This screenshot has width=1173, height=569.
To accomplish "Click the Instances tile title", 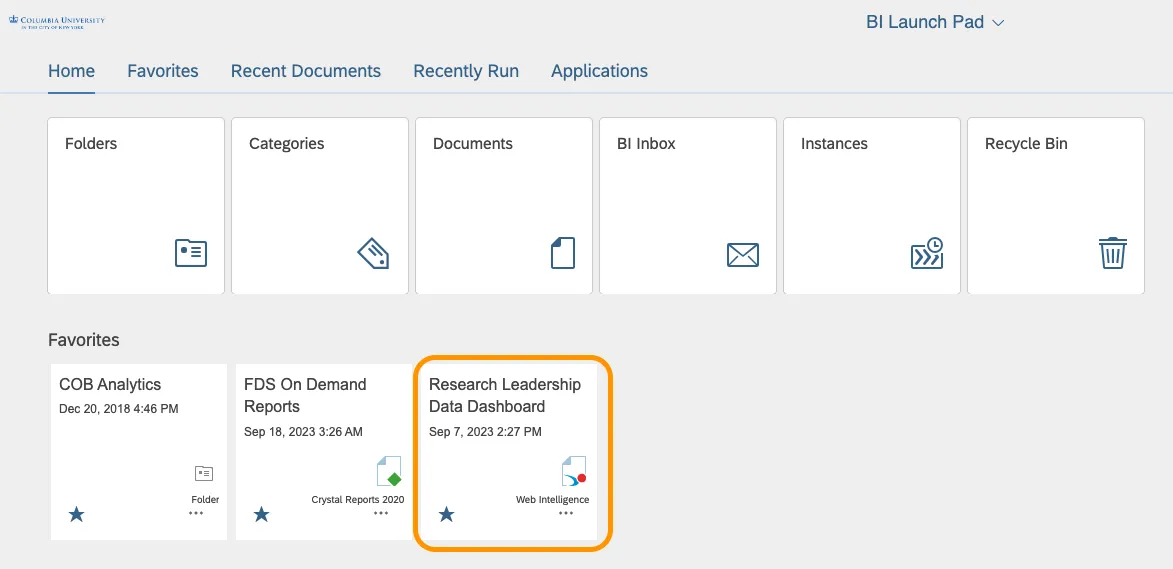I will 834,144.
